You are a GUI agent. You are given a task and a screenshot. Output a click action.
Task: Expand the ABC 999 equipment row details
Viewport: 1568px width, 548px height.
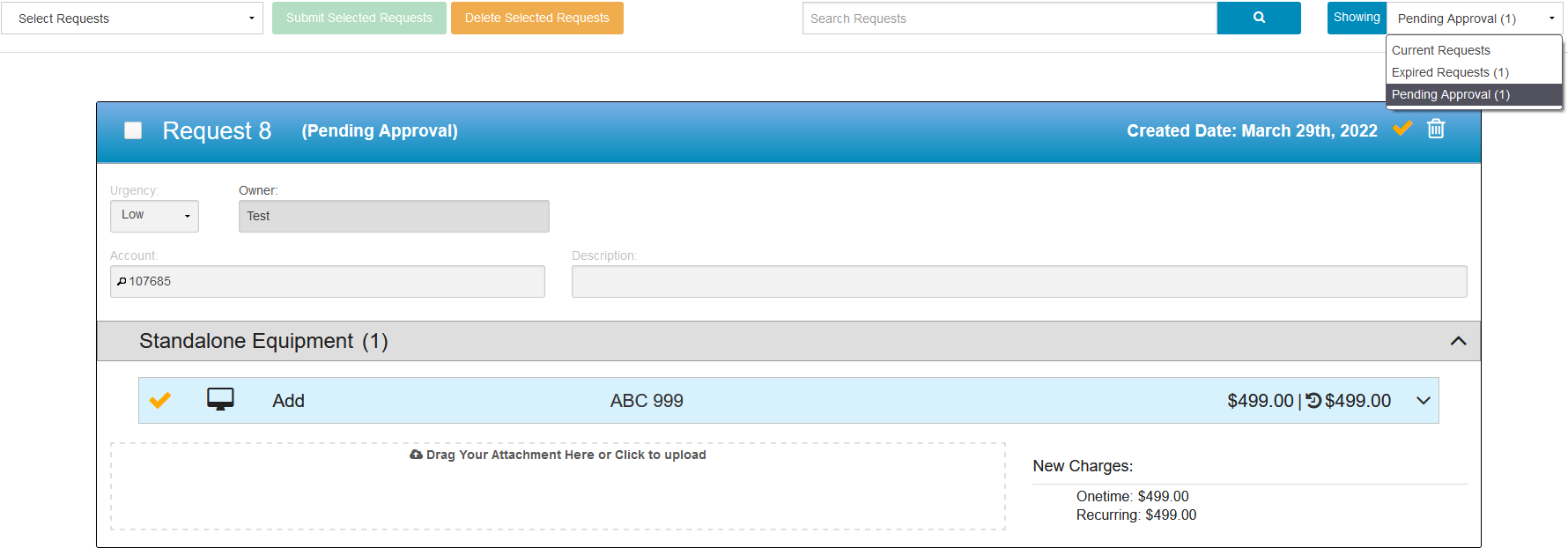click(x=1423, y=401)
